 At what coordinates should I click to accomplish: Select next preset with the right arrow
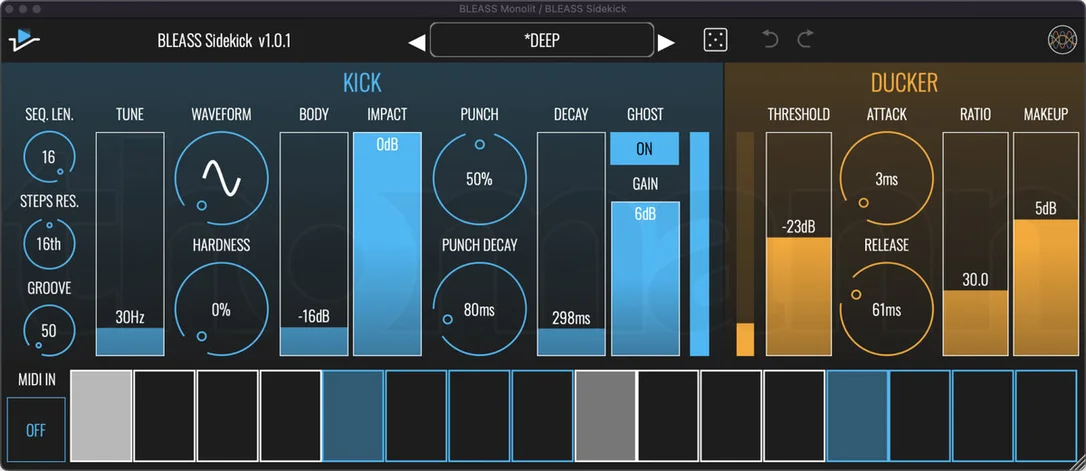(x=666, y=43)
